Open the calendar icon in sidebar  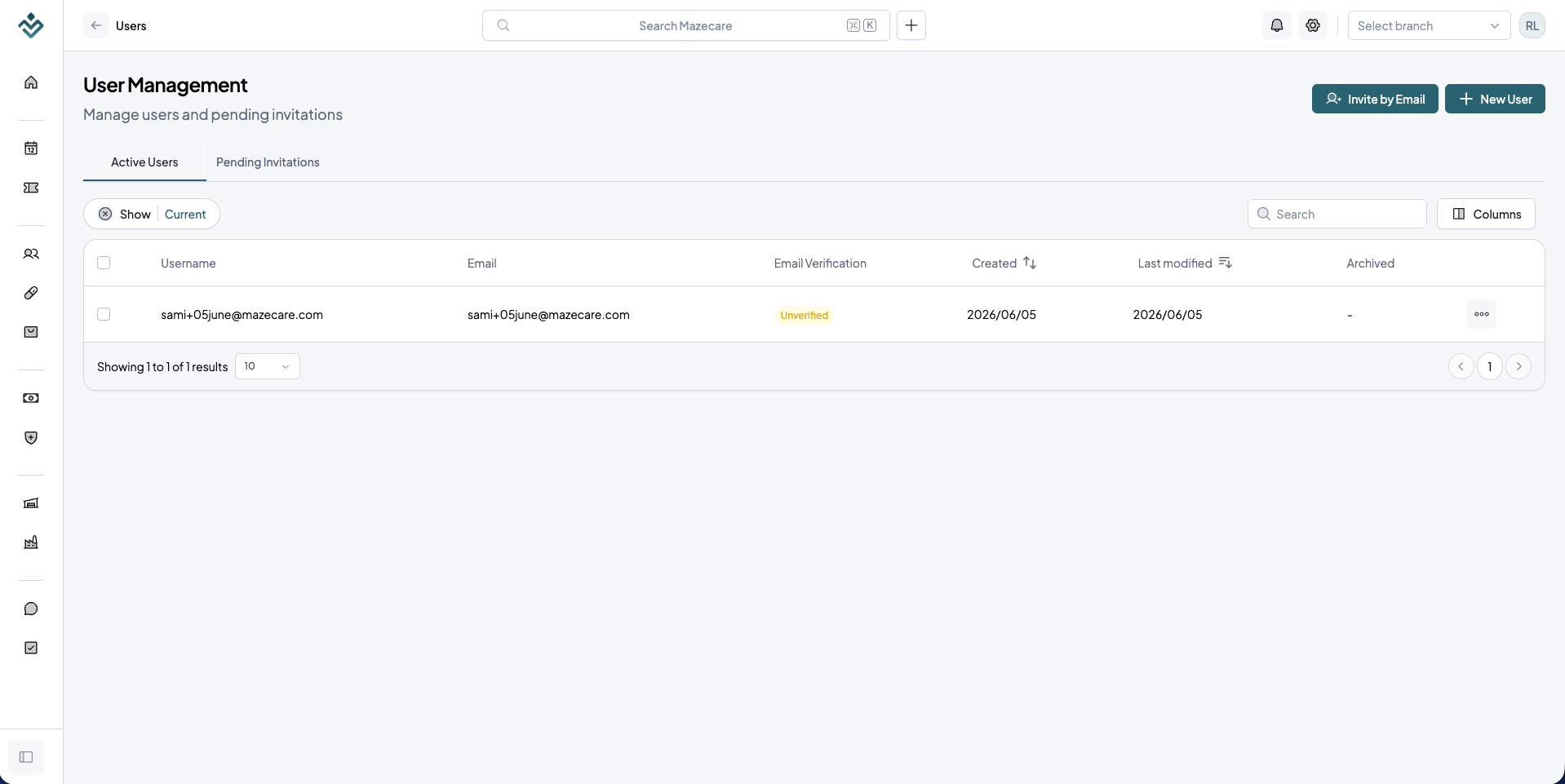(31, 148)
